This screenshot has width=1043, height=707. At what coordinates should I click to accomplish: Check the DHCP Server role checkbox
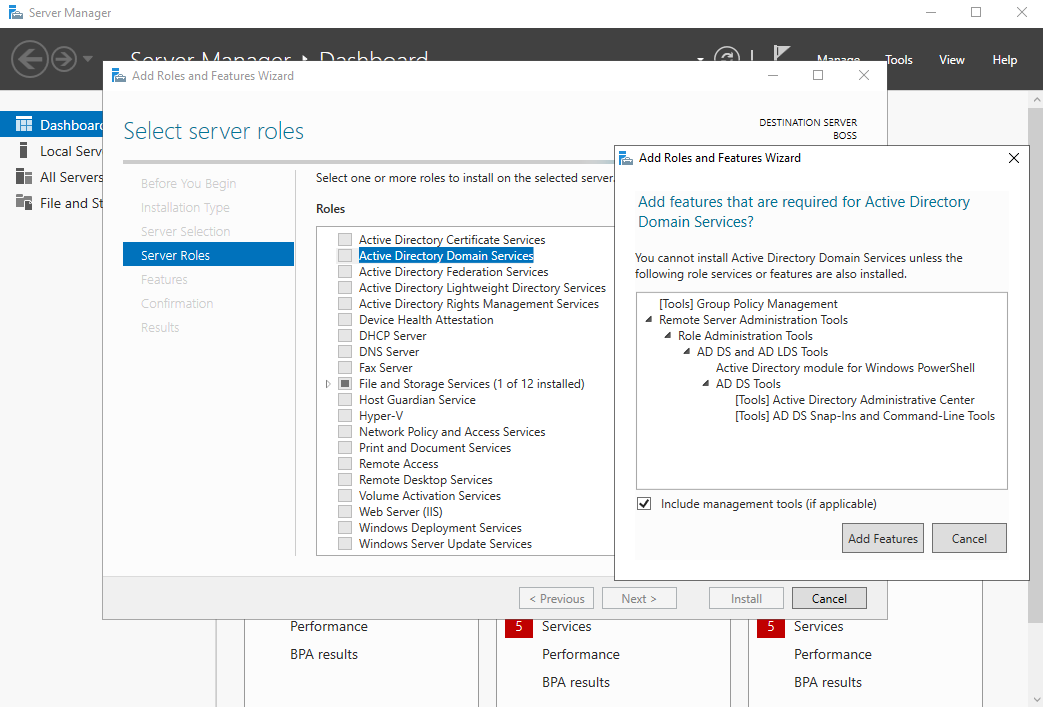pos(345,336)
